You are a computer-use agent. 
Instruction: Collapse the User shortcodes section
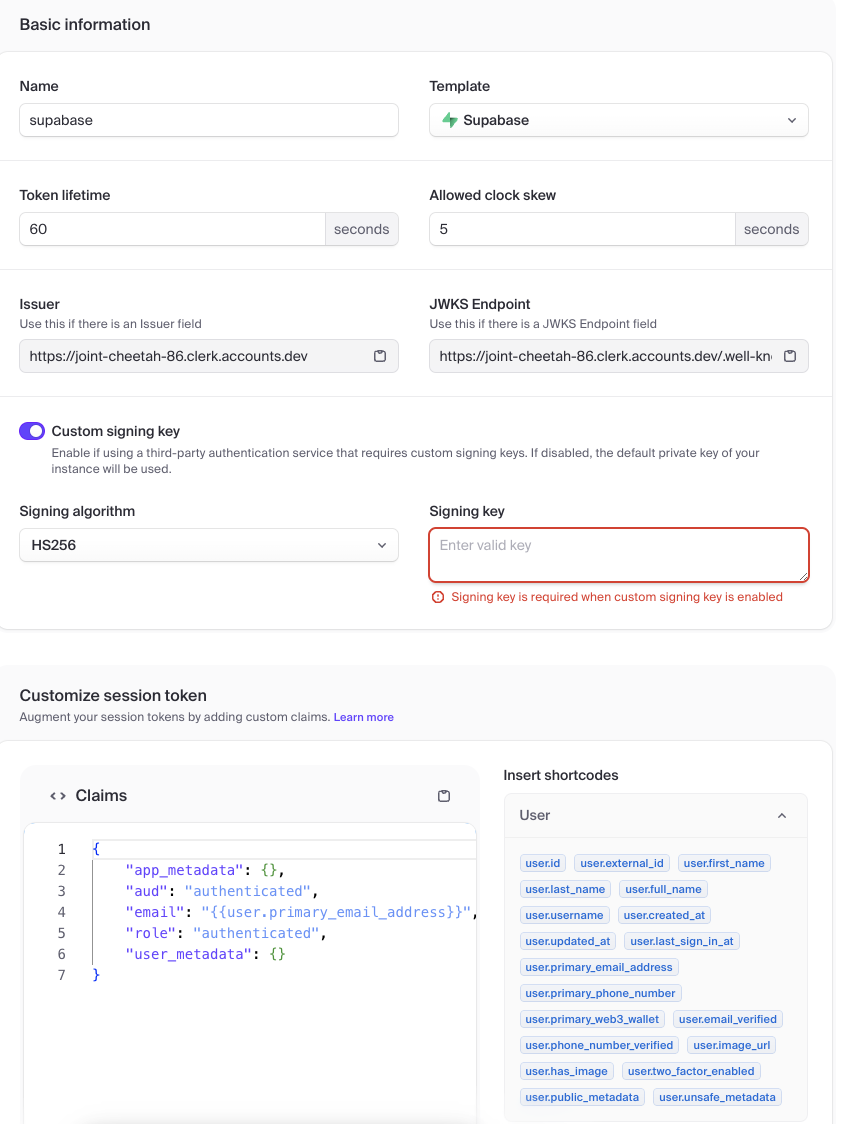coord(781,816)
